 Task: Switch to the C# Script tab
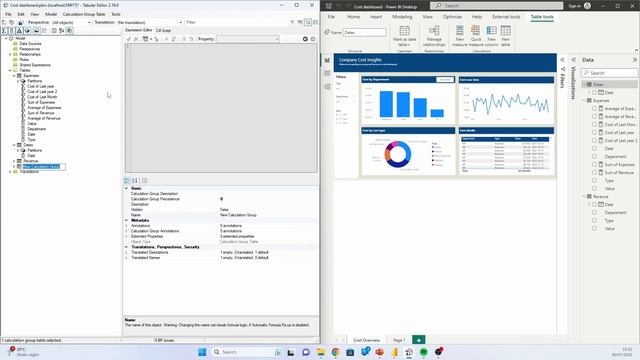[x=163, y=31]
